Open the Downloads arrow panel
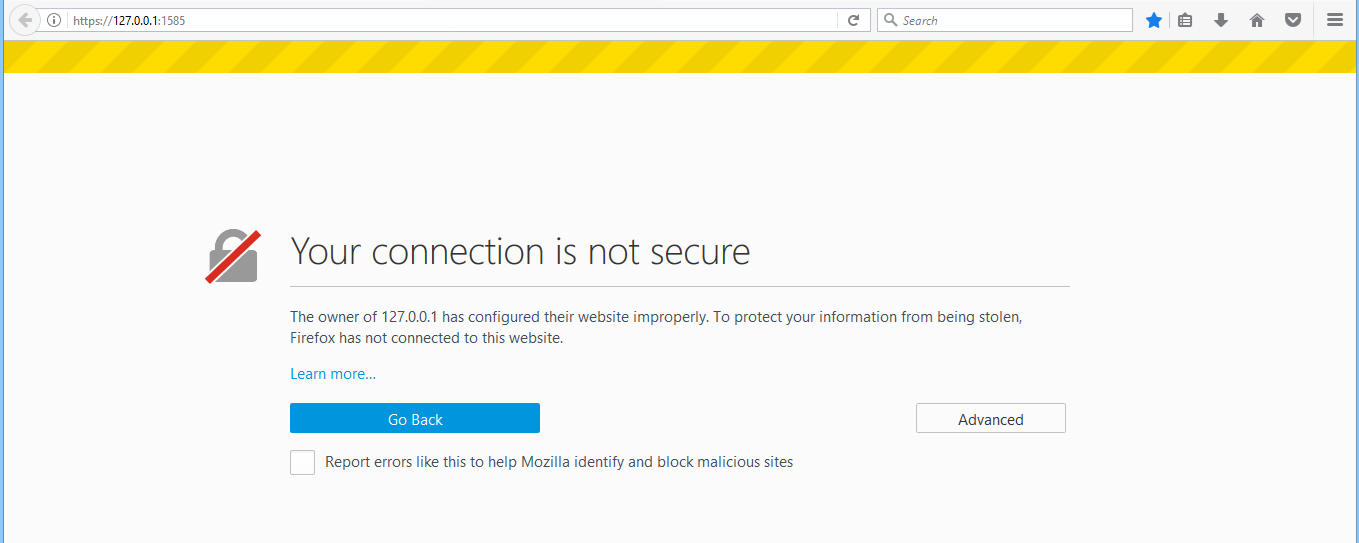Screen dimensions: 1359x543 pos(1221,20)
